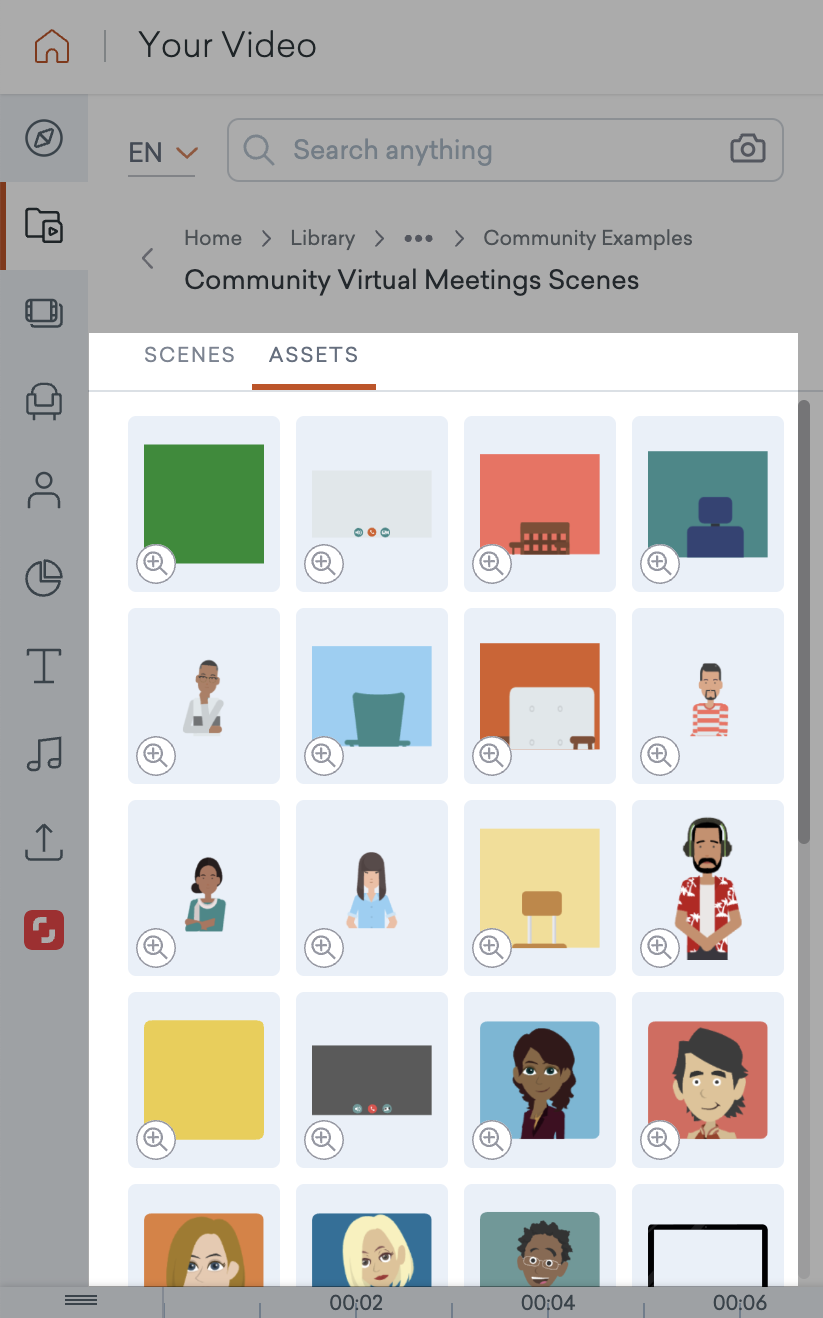Open the Props armchair icon in sidebar

tap(44, 401)
